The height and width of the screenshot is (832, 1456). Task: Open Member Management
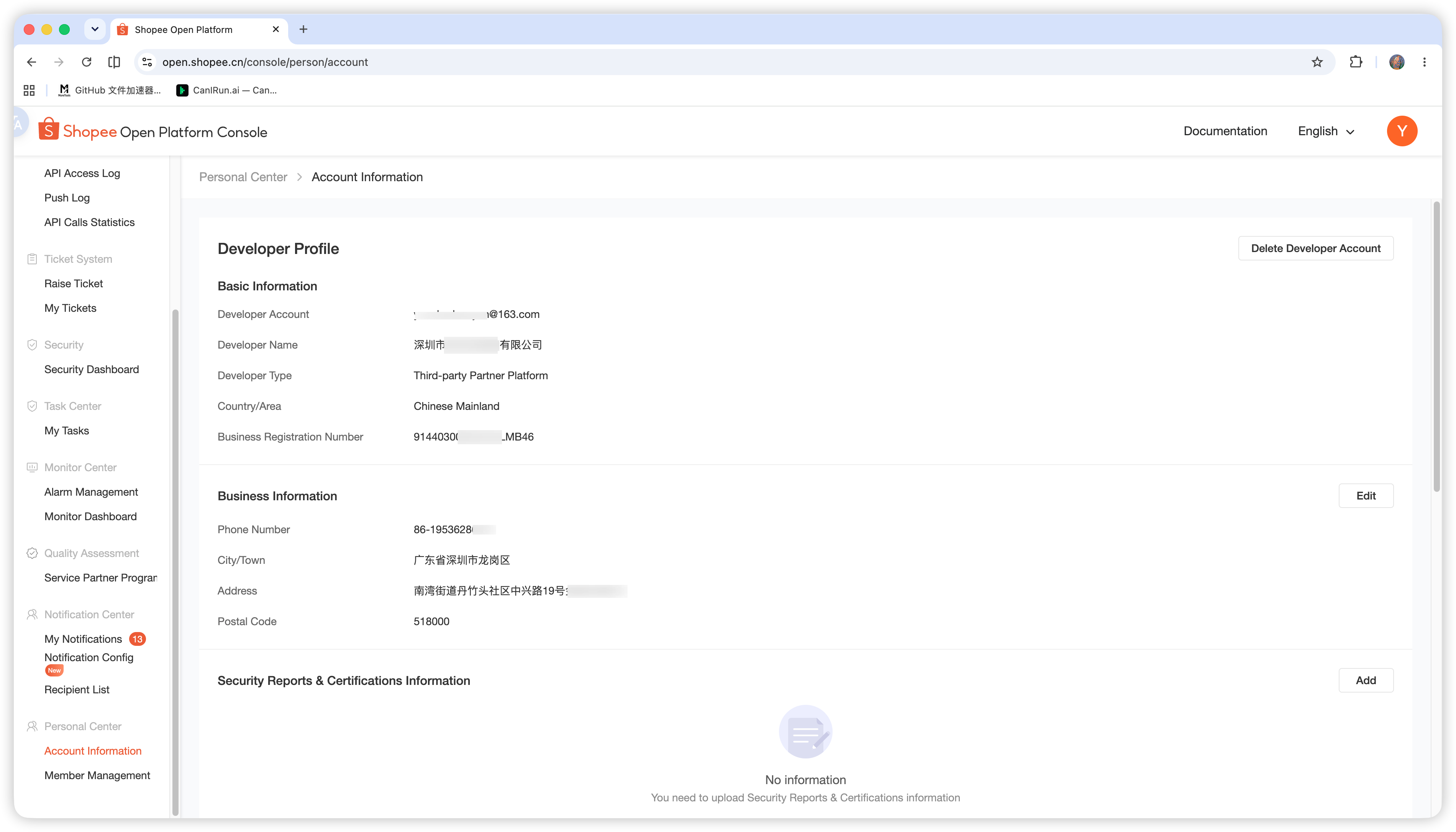click(x=97, y=775)
